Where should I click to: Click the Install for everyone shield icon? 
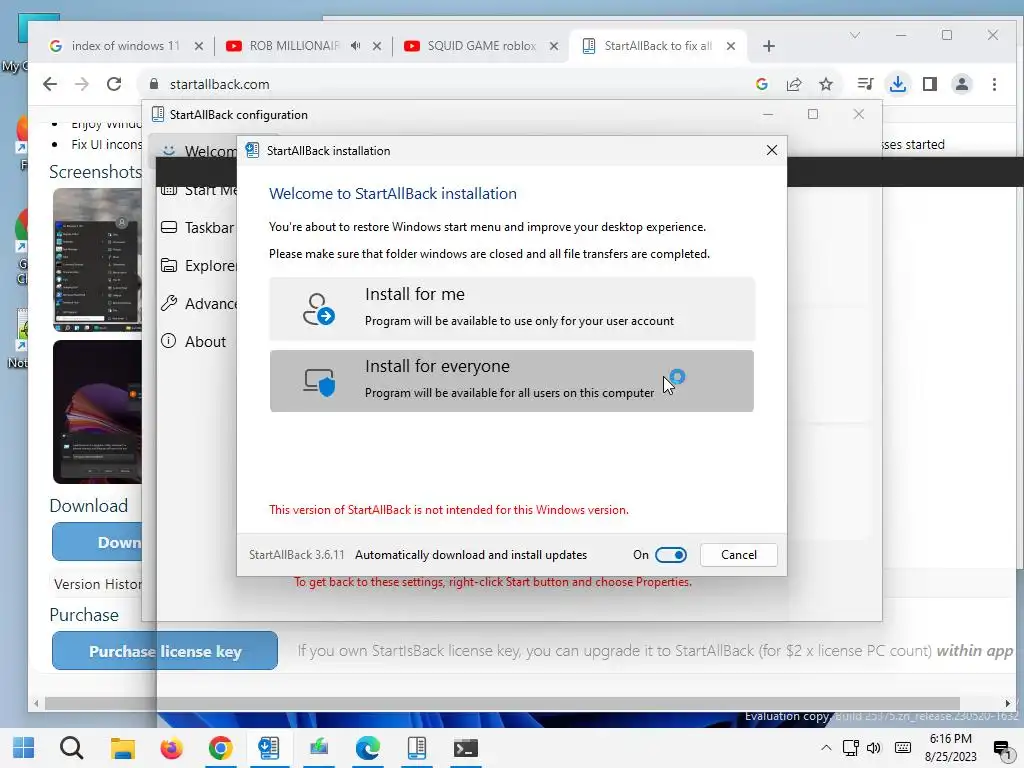(319, 381)
